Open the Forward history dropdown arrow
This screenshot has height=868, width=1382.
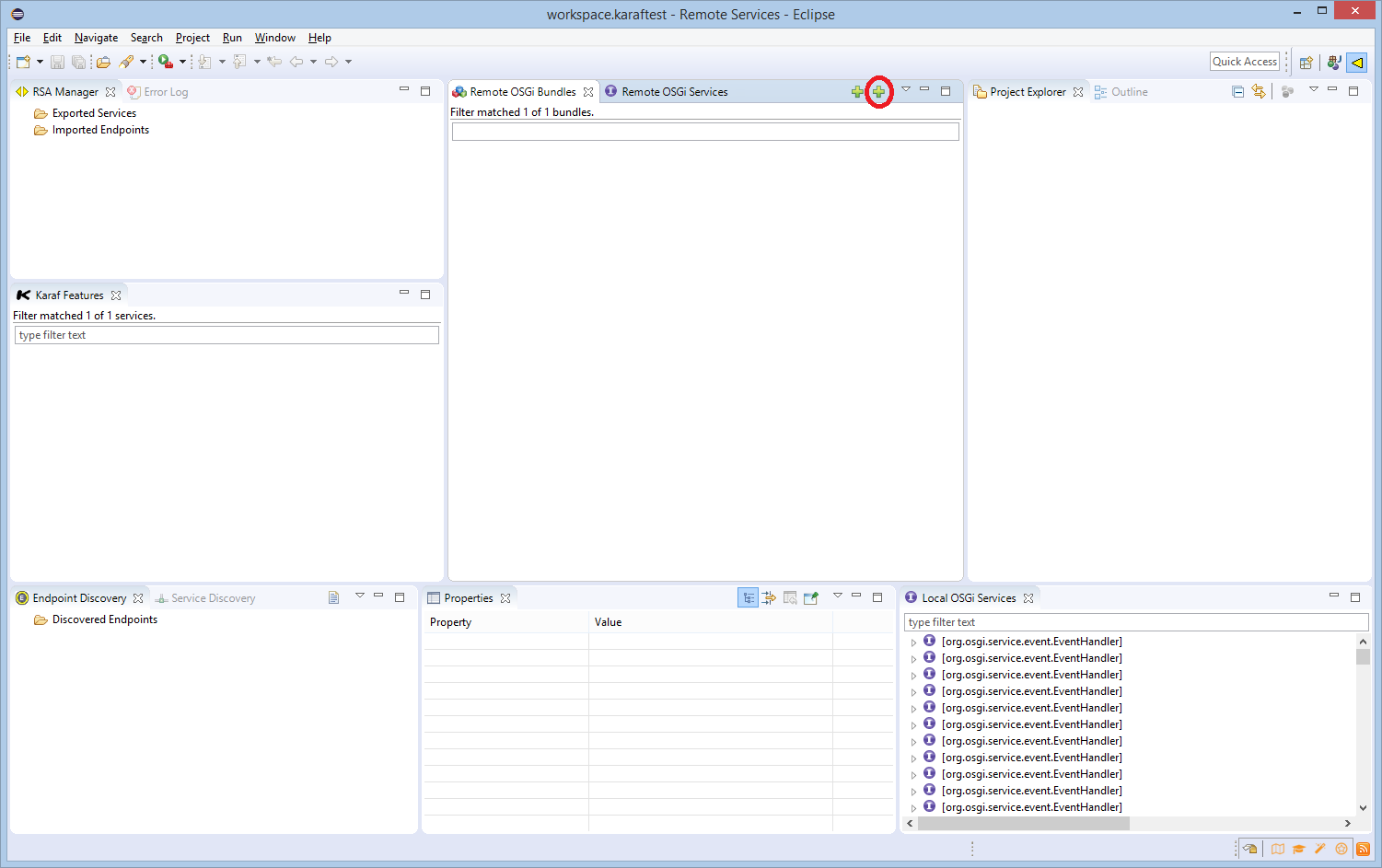click(x=348, y=62)
